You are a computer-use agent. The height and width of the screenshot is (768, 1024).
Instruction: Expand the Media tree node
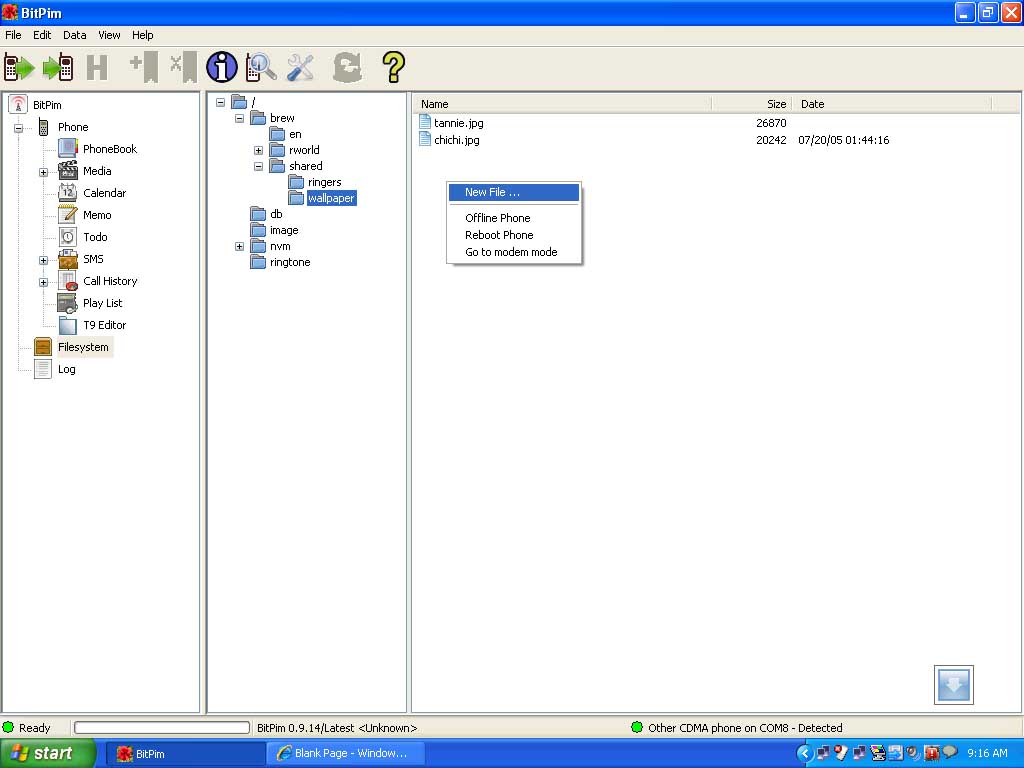coord(43,172)
